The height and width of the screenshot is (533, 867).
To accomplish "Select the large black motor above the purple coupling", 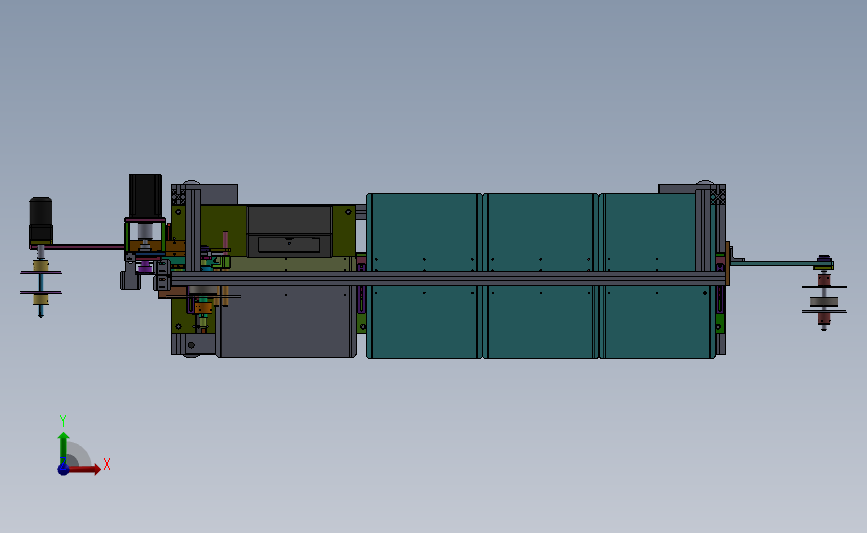I will (x=145, y=196).
